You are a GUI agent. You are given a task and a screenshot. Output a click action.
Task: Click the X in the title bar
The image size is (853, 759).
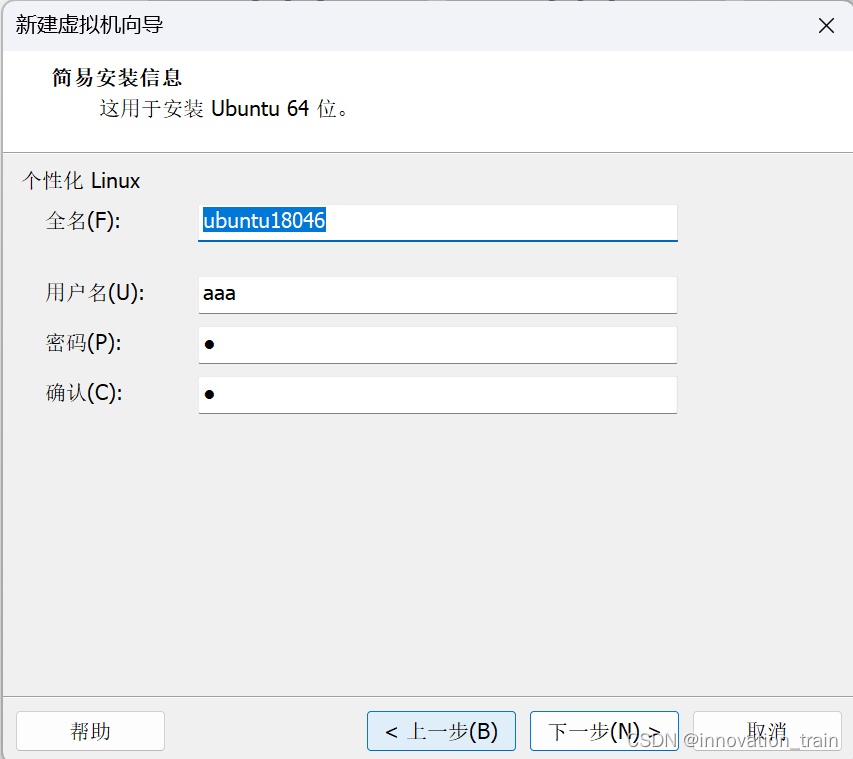coord(826,25)
